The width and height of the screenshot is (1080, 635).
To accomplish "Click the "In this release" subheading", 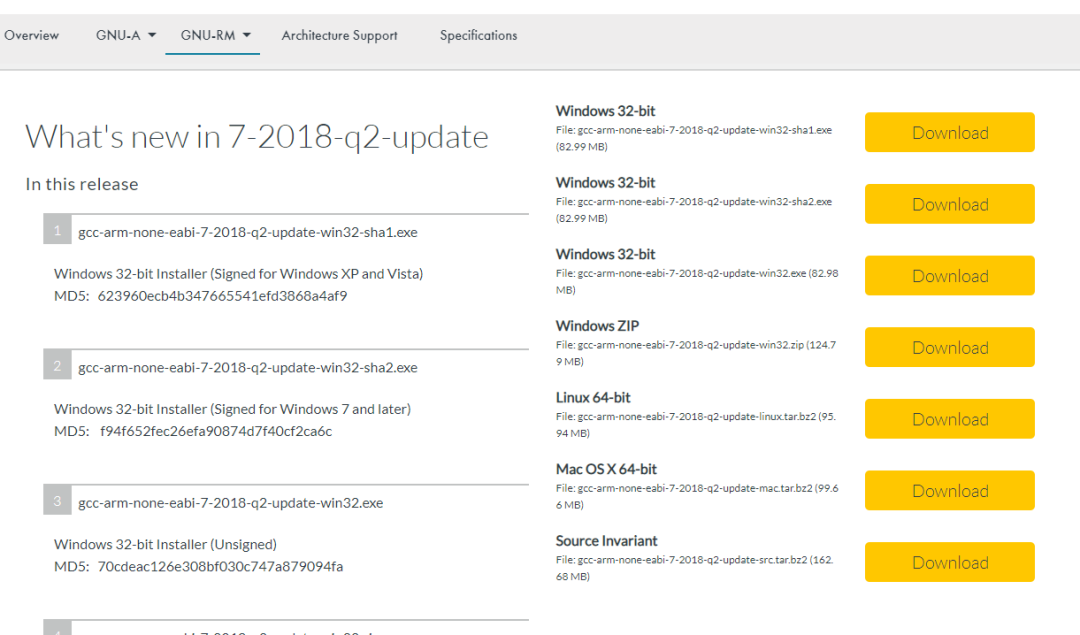I will (x=82, y=184).
